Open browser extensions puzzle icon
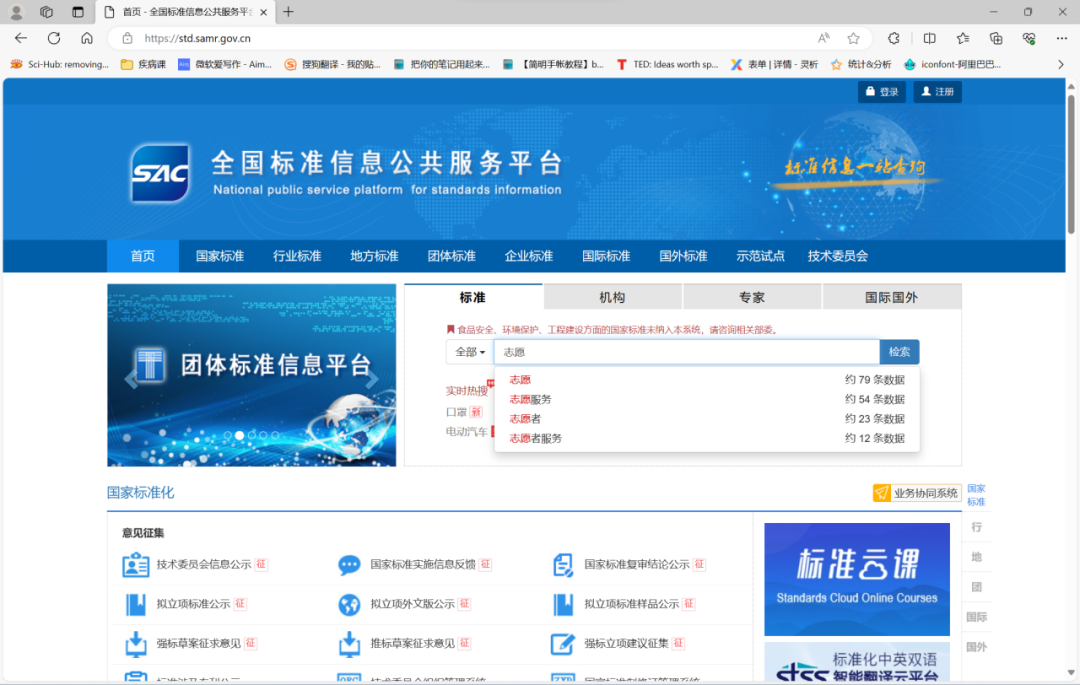1080x685 pixels. coord(894,38)
